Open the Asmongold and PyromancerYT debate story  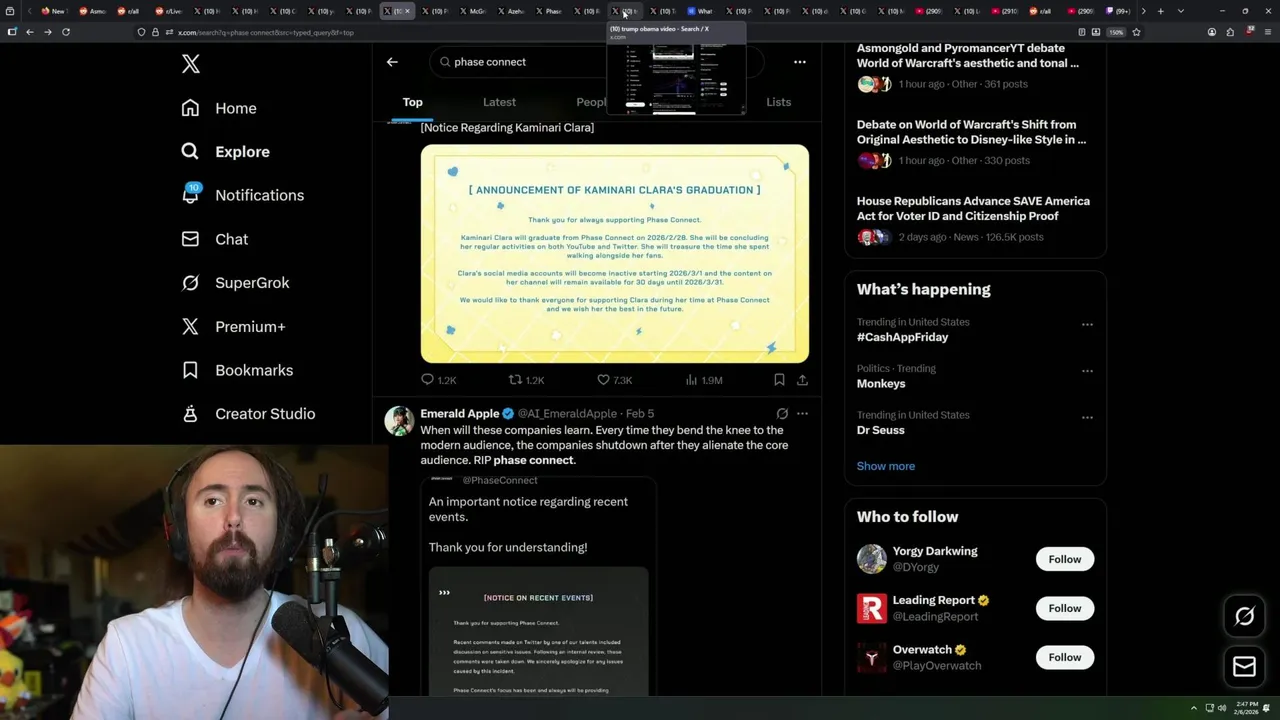point(968,55)
